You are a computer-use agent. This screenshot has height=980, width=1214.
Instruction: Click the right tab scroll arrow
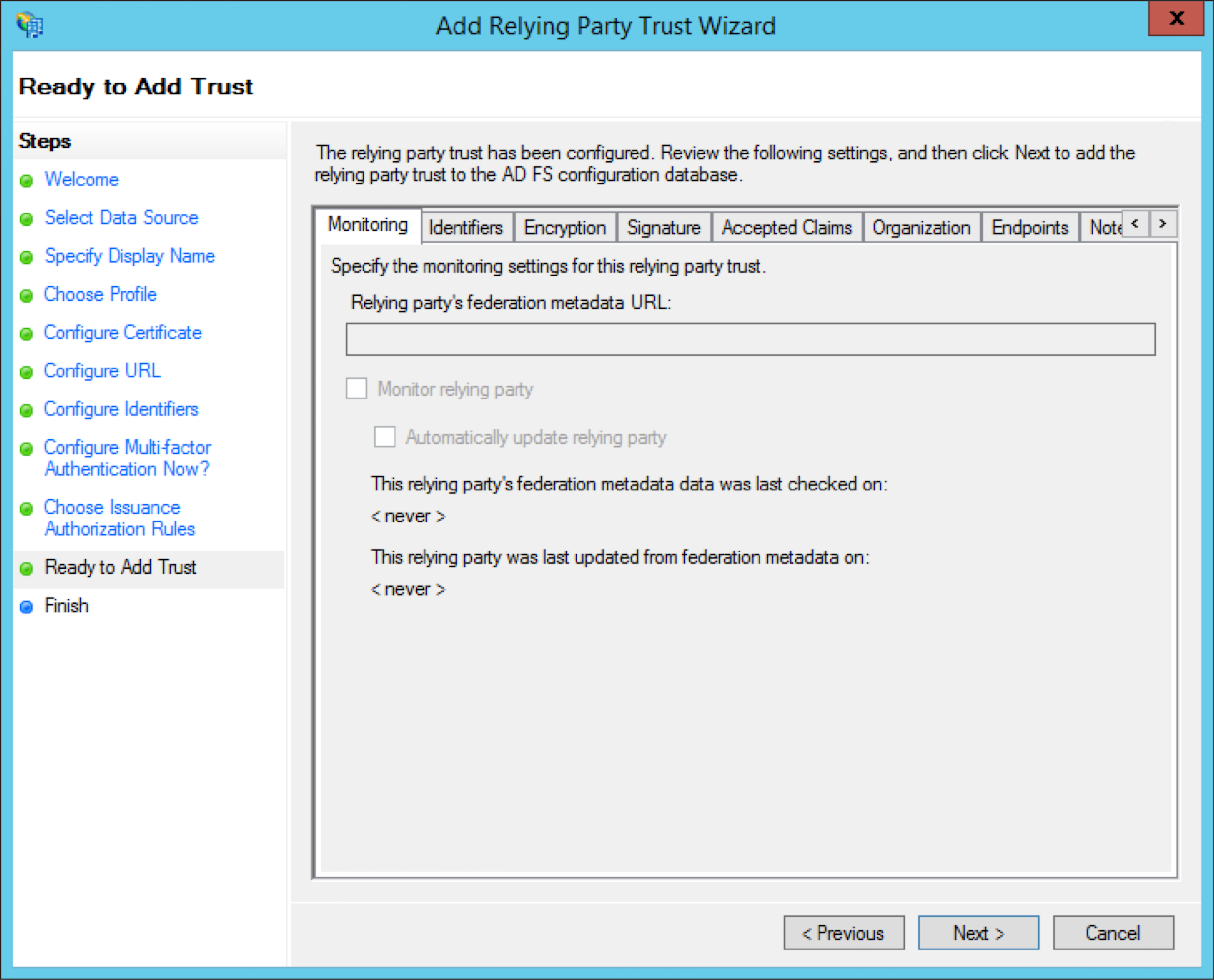(x=1163, y=223)
